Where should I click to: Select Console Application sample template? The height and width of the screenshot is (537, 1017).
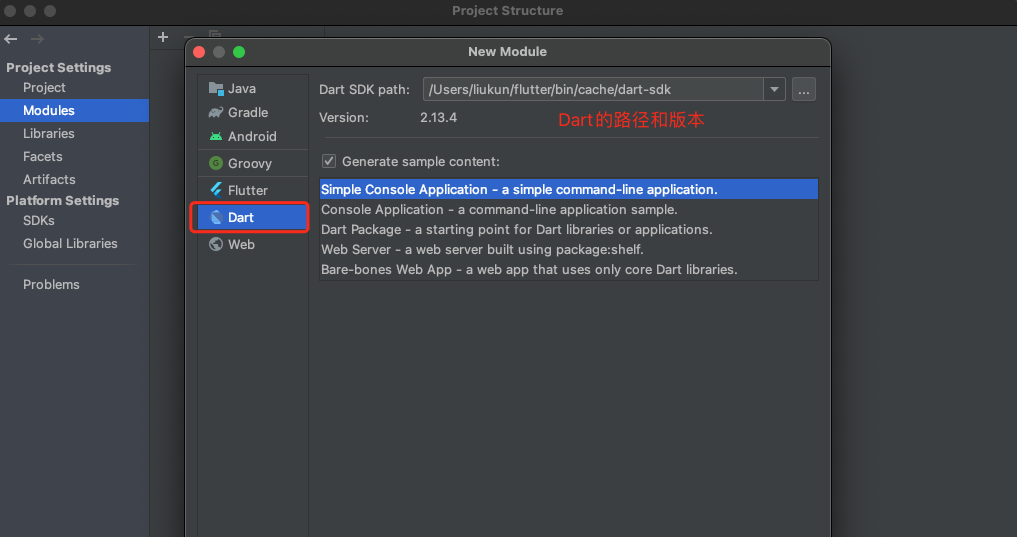(x=499, y=210)
